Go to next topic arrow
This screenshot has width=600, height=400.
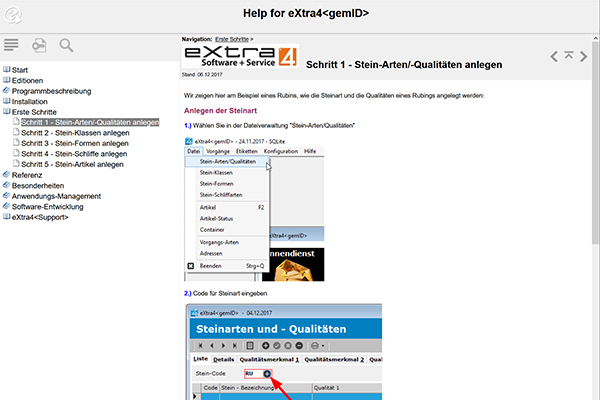(x=582, y=55)
